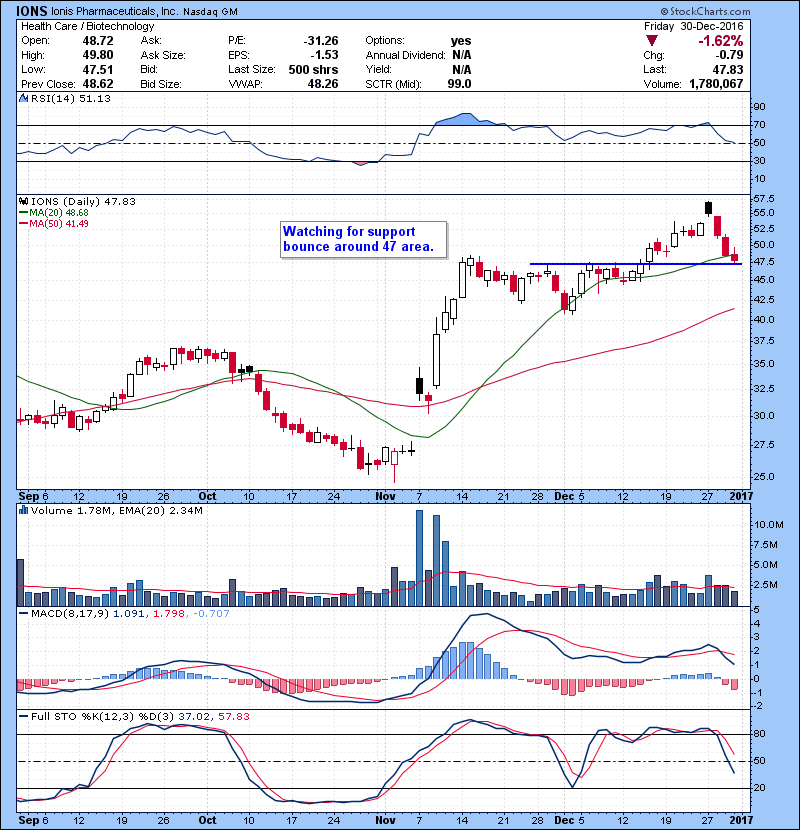Click the MACD(8,17,9) legend line marker

tap(23, 614)
